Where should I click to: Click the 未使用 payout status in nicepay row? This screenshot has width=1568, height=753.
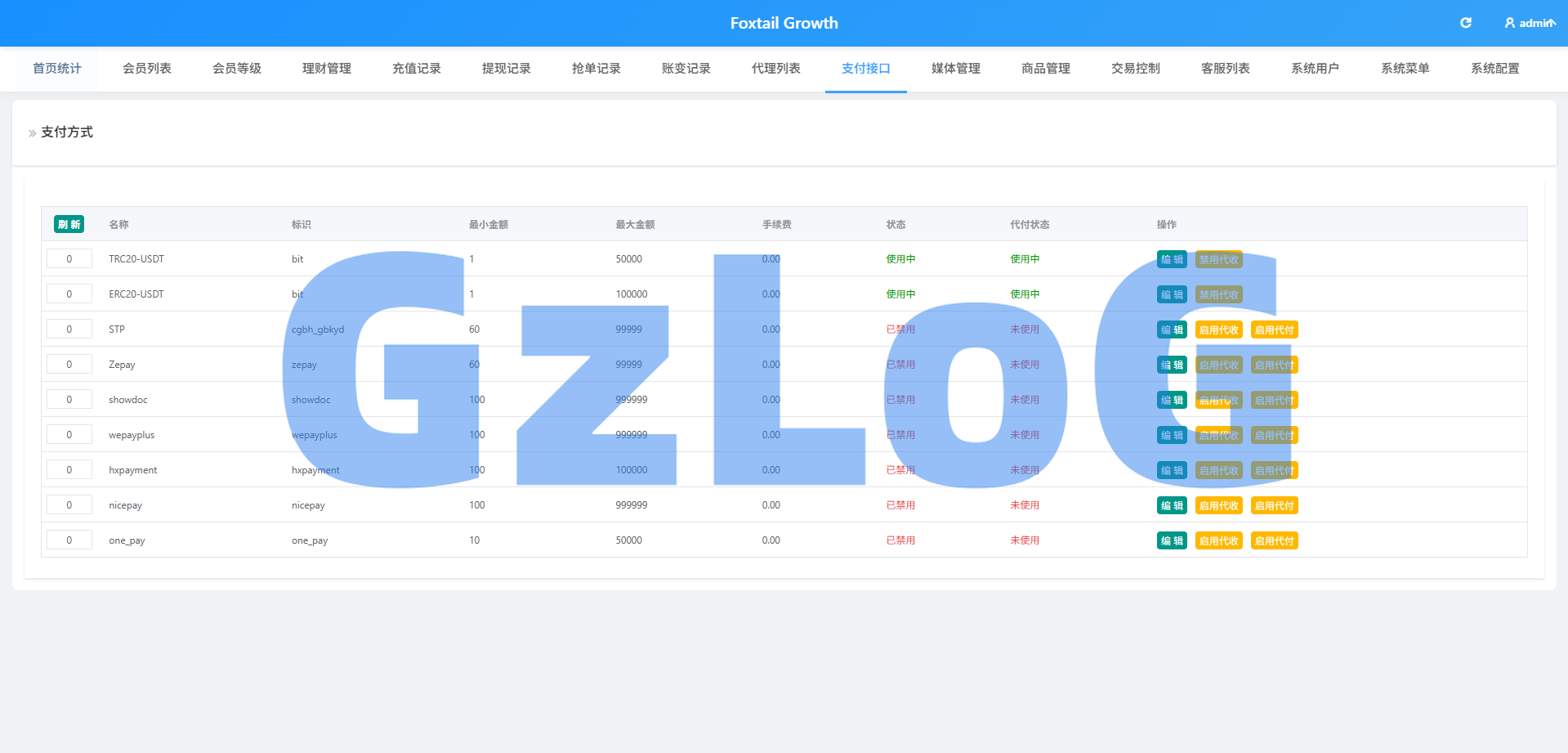click(1025, 505)
